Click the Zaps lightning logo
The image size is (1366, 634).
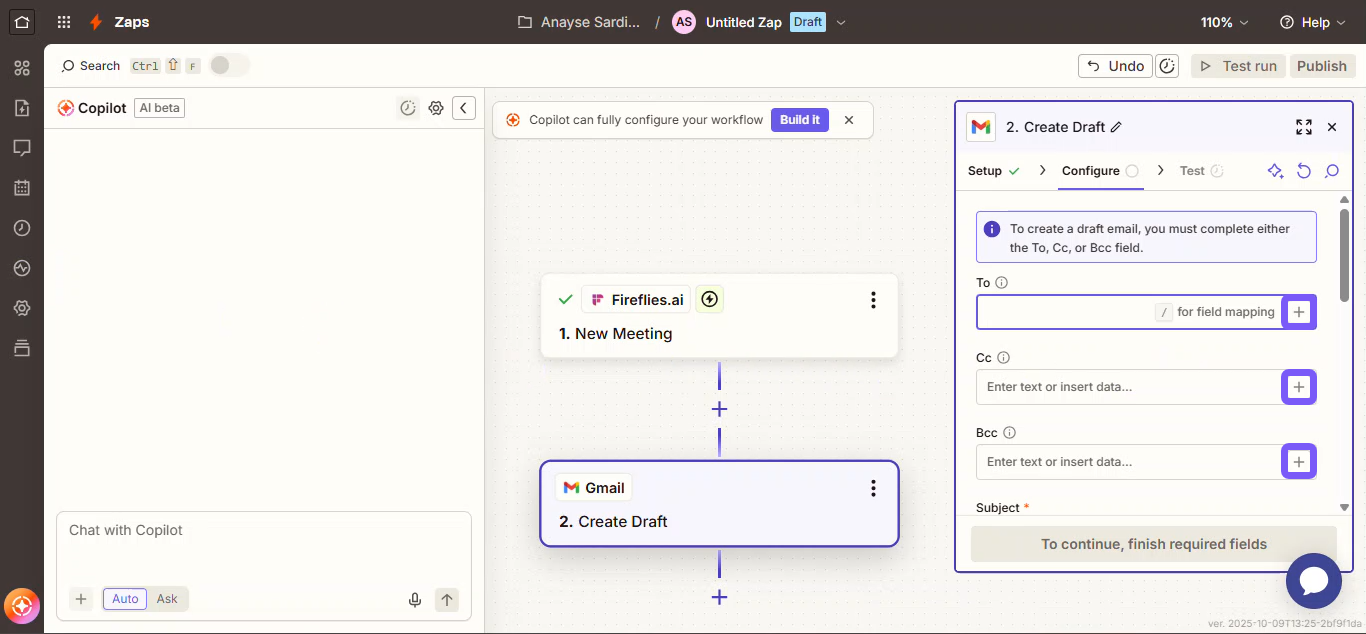(96, 22)
